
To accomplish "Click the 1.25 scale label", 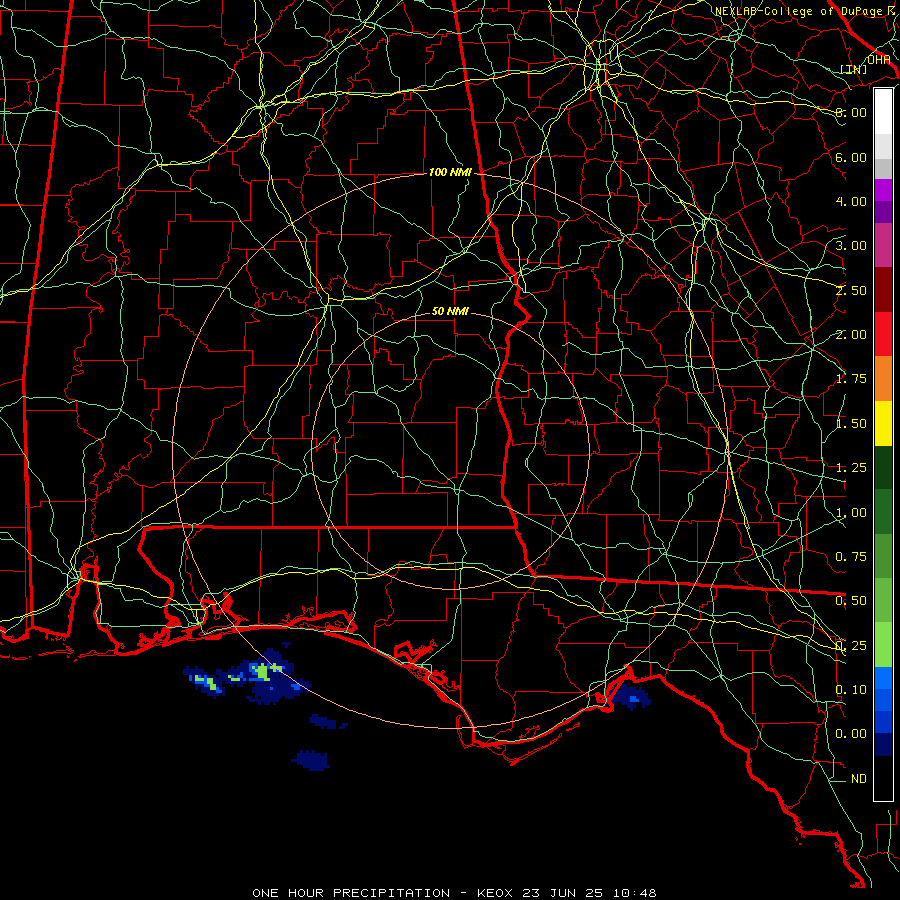I will 851,468.
